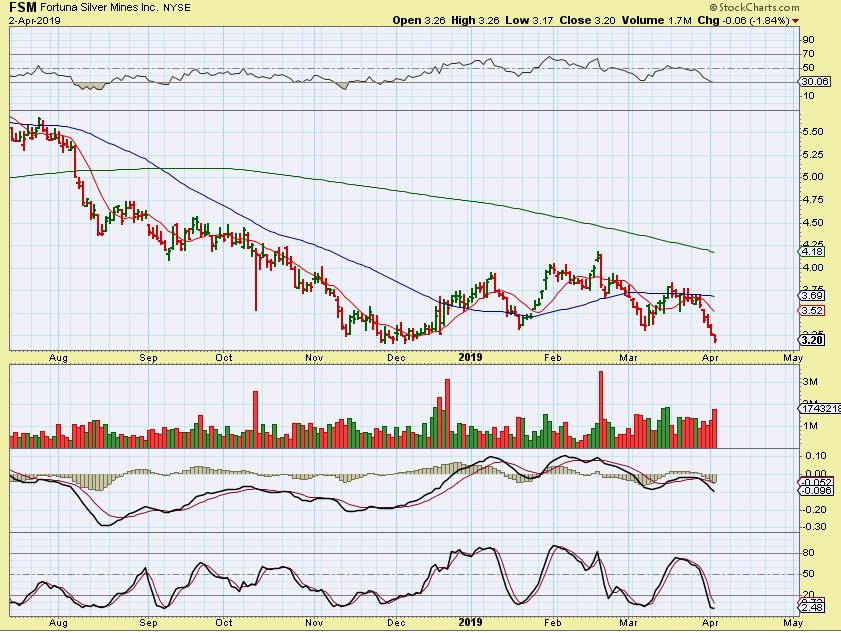Click the Apr label on the bottom stochastic axis

(x=710, y=623)
